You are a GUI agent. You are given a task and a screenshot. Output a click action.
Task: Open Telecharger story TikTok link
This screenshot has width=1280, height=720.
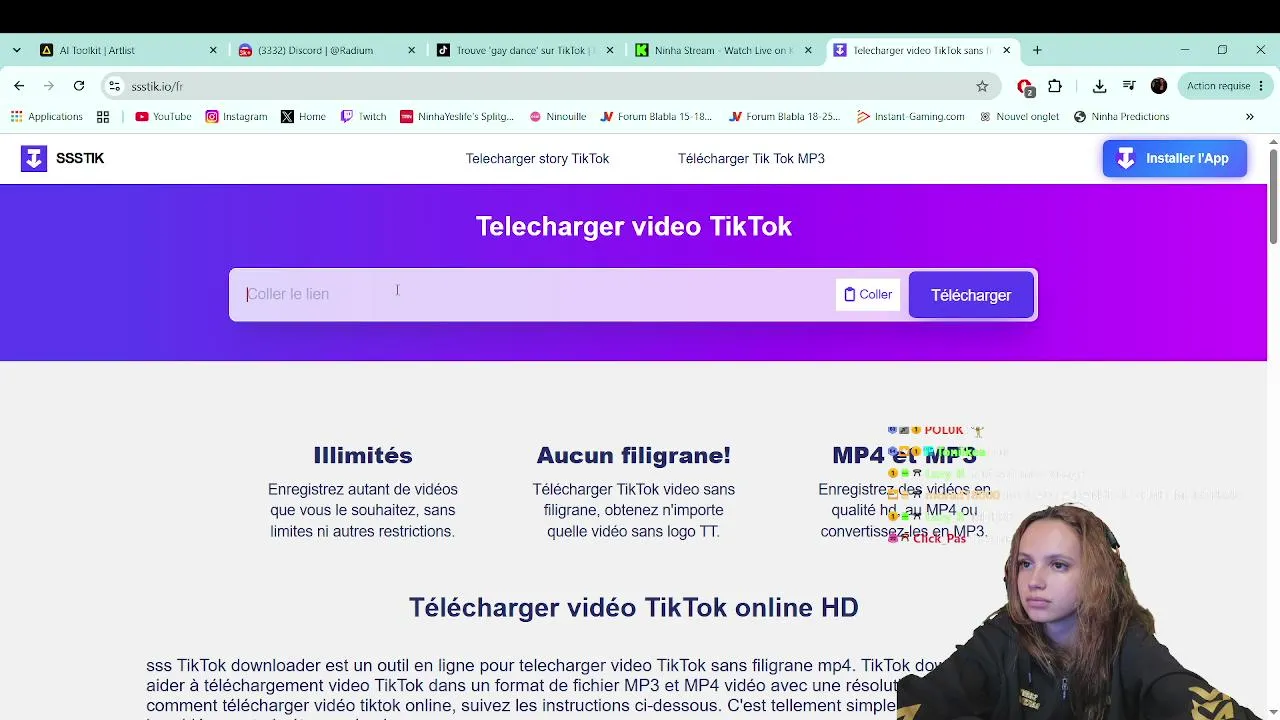(537, 158)
